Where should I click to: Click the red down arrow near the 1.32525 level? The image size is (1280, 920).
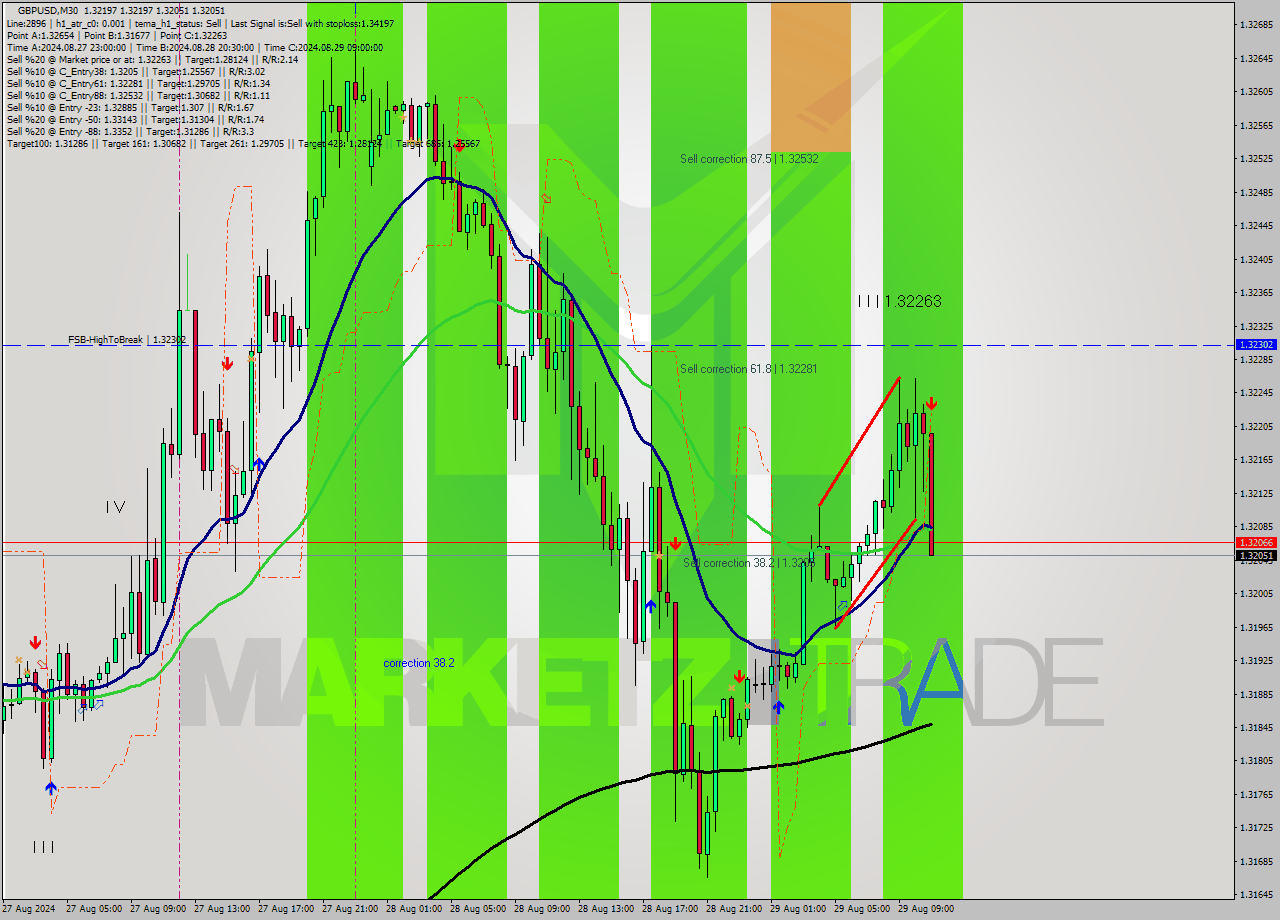coord(458,146)
